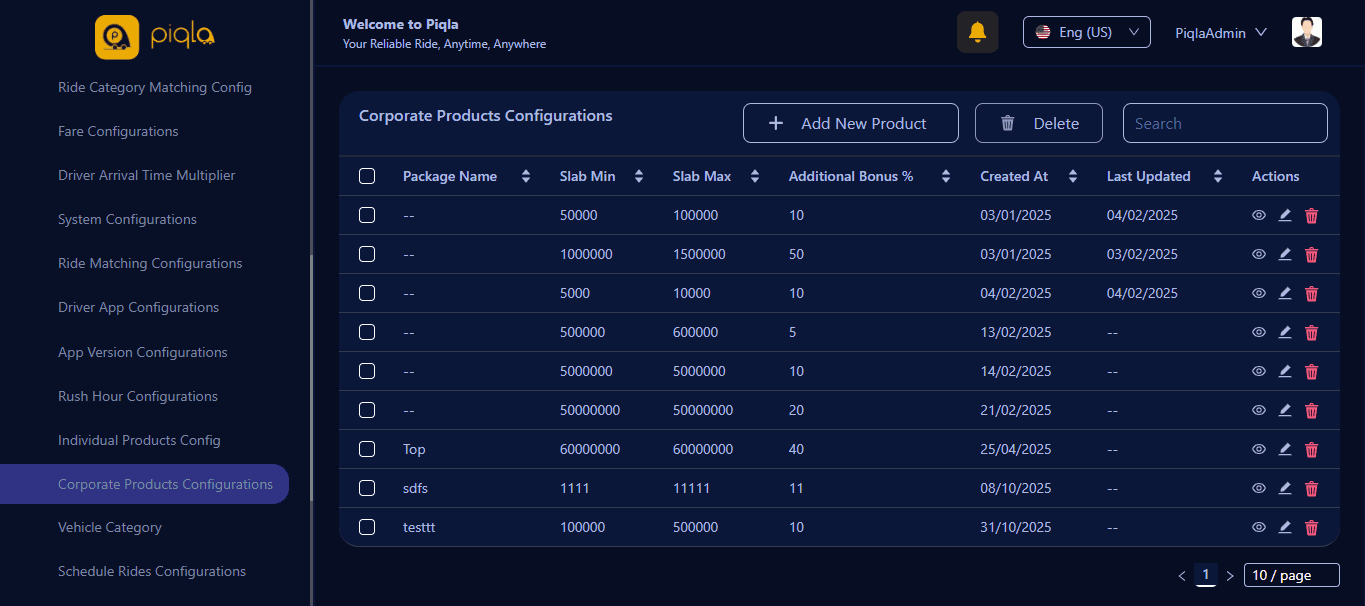Go to Driver Arrival Time Multiplier

[x=147, y=175]
